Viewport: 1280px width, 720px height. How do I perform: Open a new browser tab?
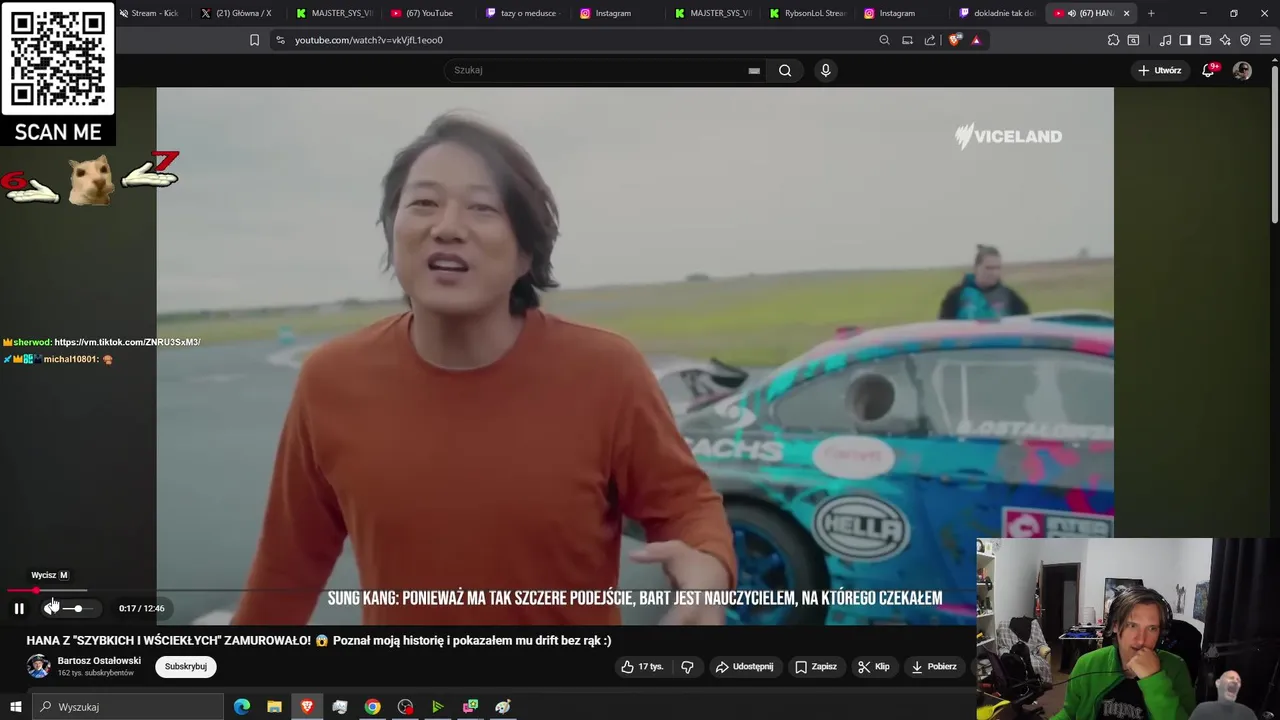click(x=1151, y=13)
